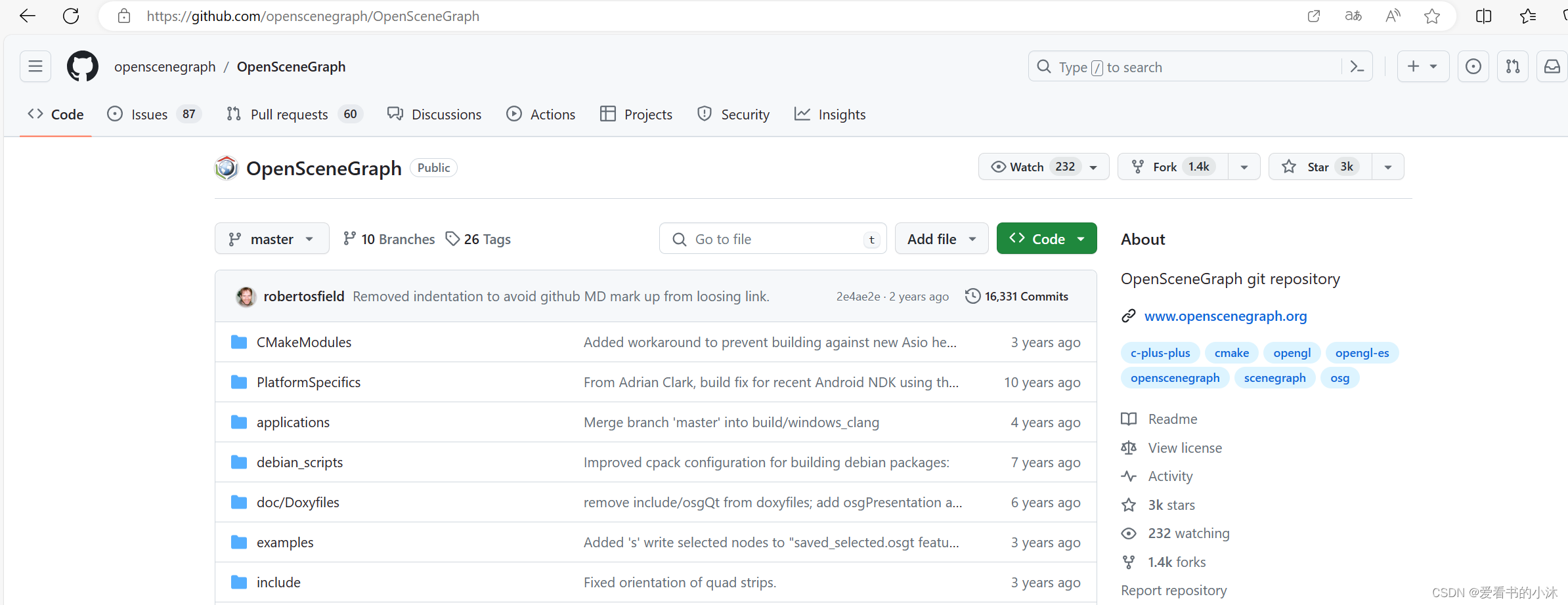Open the include folder
The width and height of the screenshot is (1568, 605).
[278, 582]
